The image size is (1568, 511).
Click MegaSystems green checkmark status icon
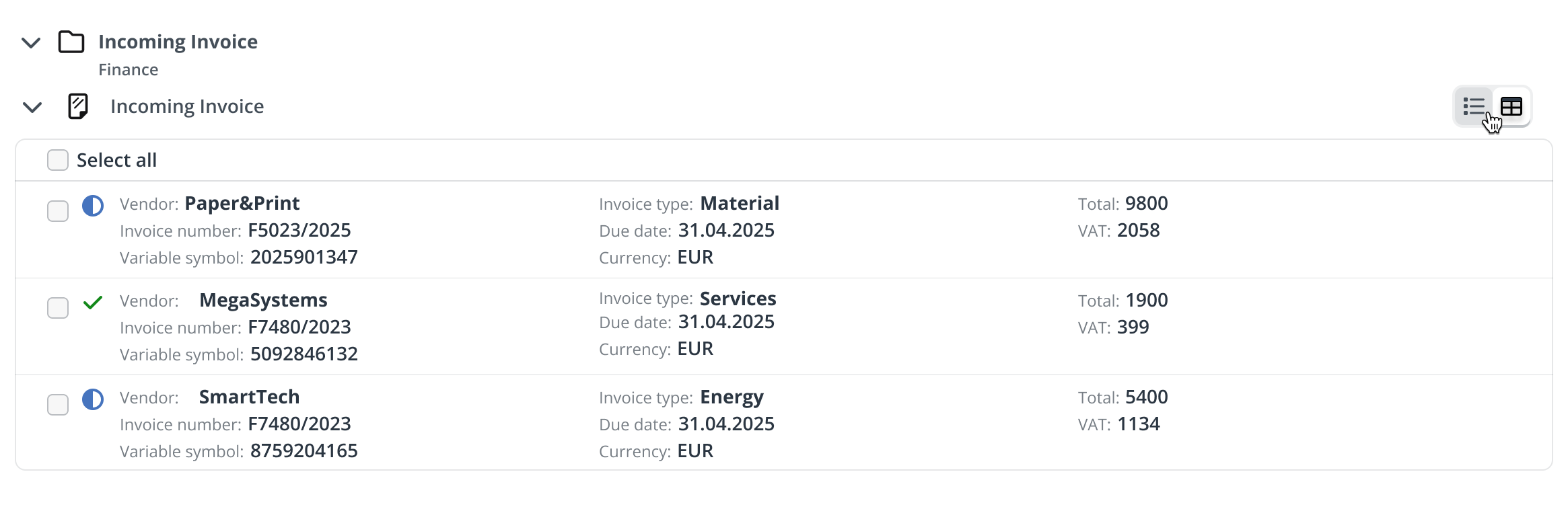click(93, 303)
